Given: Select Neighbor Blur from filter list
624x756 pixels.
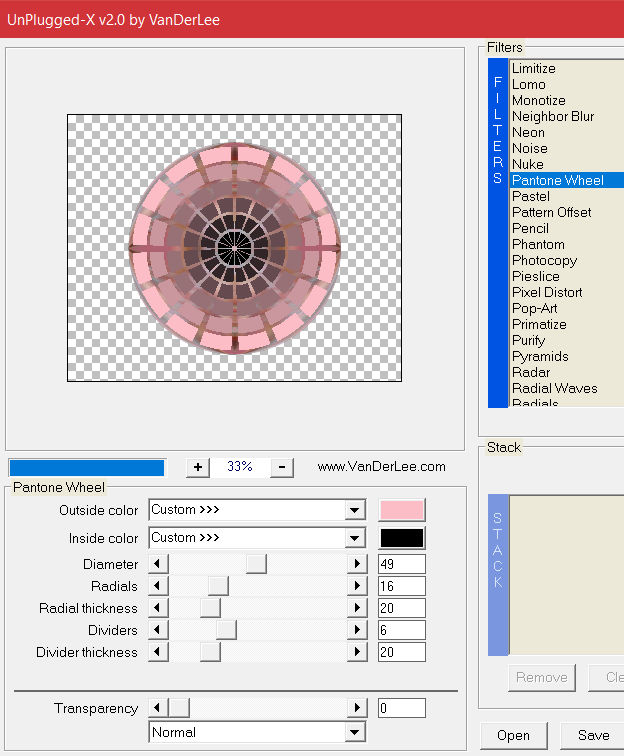Looking at the screenshot, I should coord(553,116).
